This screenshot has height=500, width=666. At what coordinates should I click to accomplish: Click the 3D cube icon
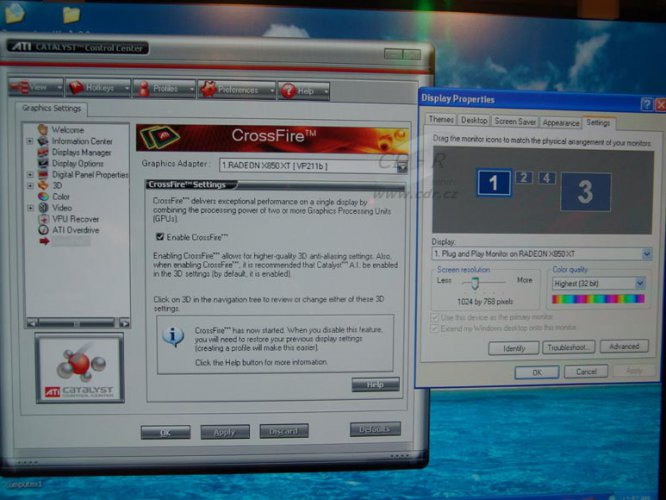[43, 186]
